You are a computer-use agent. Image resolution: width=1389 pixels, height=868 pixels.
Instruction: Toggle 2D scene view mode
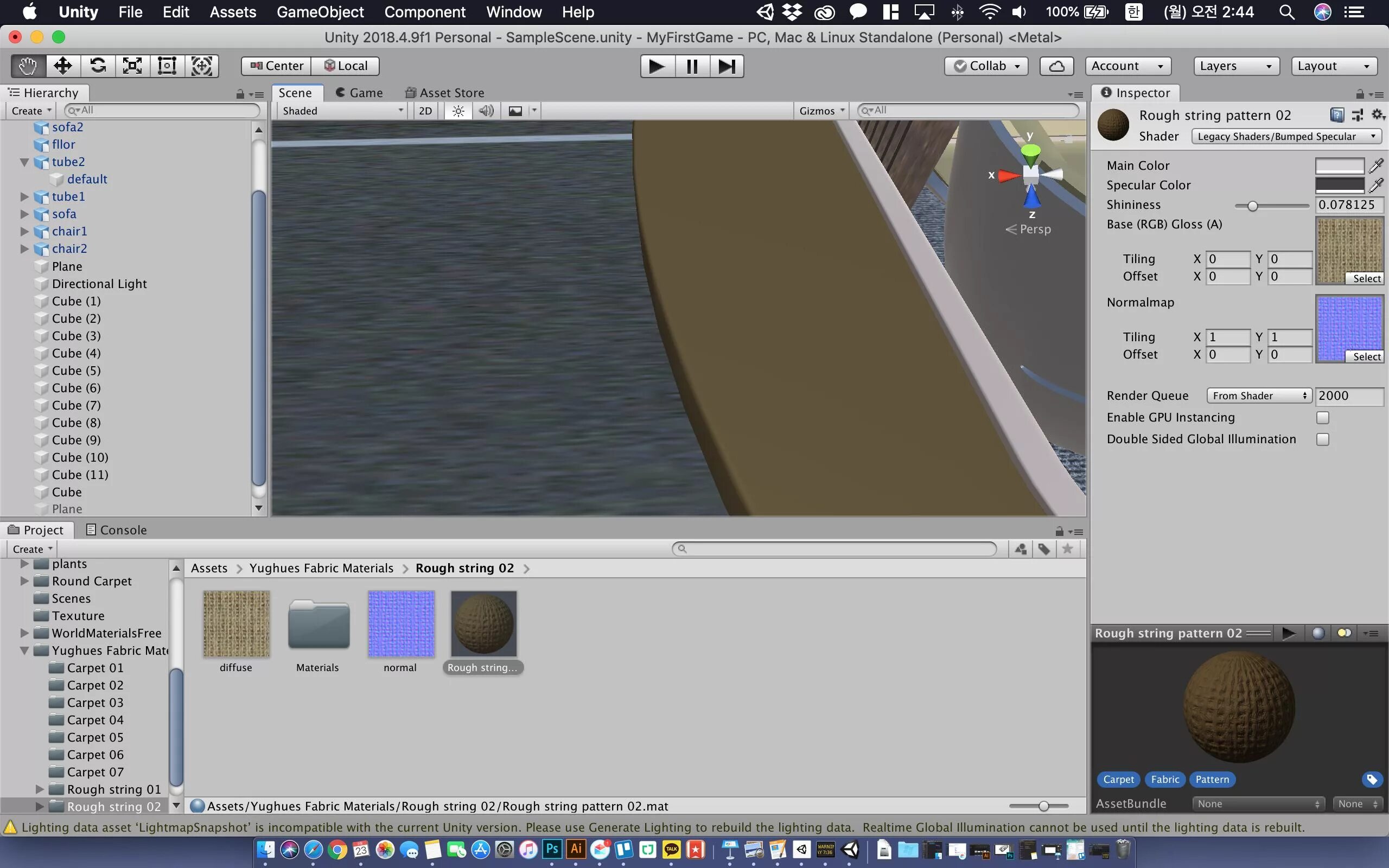click(x=425, y=111)
